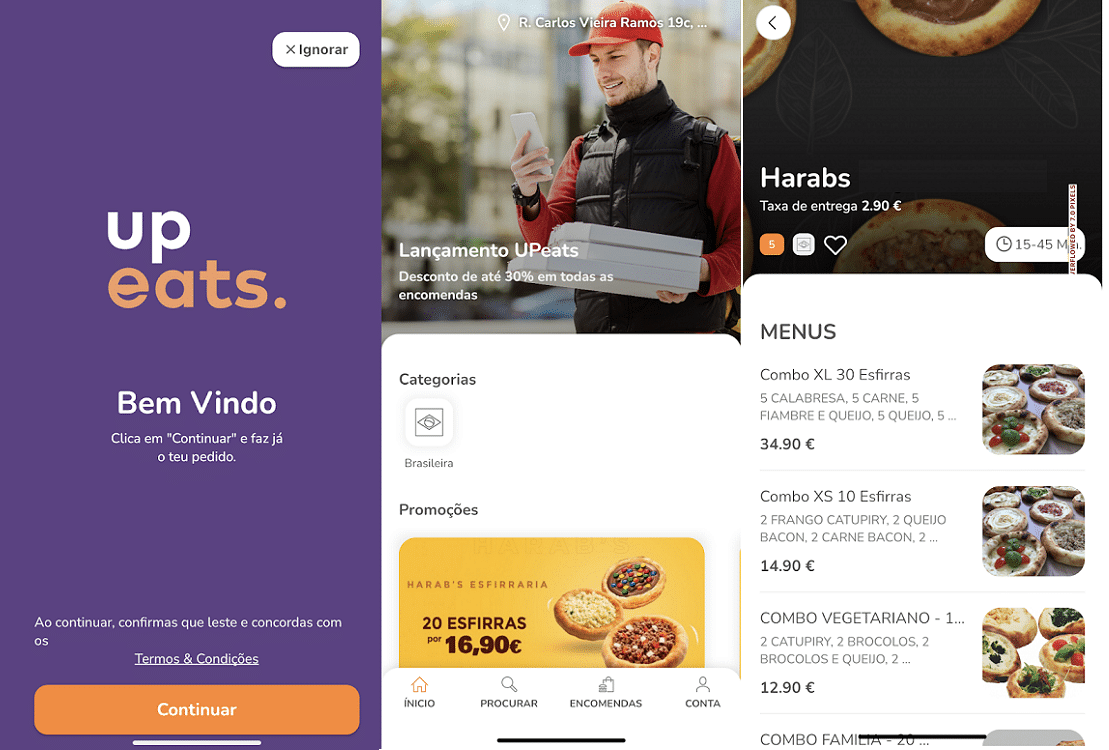Select the Brasileira category icon

point(429,422)
